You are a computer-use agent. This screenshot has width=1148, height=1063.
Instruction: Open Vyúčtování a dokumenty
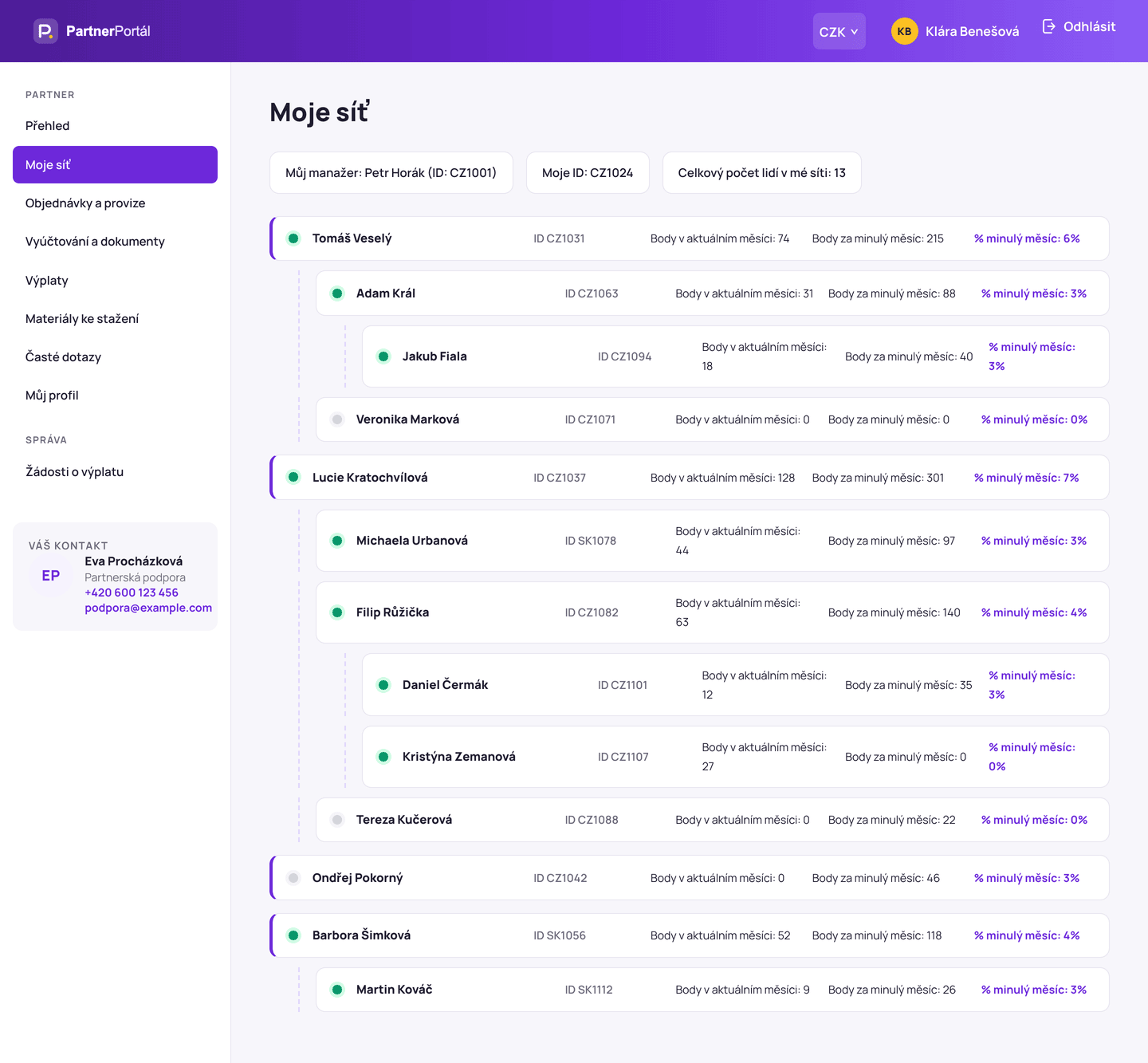pyautogui.click(x=115, y=242)
